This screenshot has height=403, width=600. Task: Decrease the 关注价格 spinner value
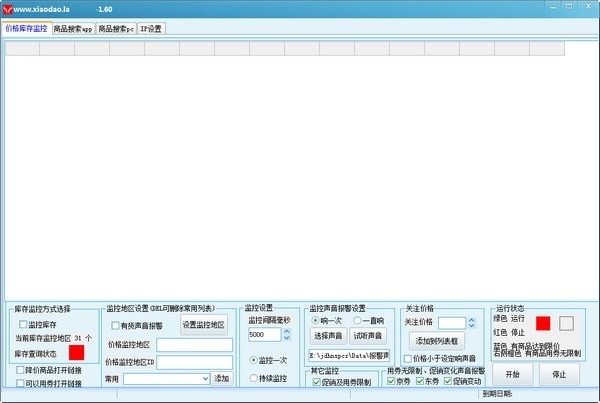471,326
